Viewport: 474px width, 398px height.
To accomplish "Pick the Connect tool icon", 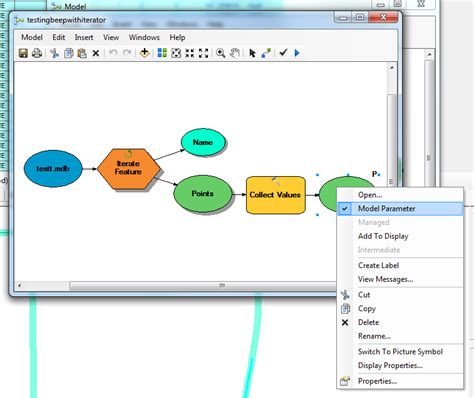I will tap(266, 53).
